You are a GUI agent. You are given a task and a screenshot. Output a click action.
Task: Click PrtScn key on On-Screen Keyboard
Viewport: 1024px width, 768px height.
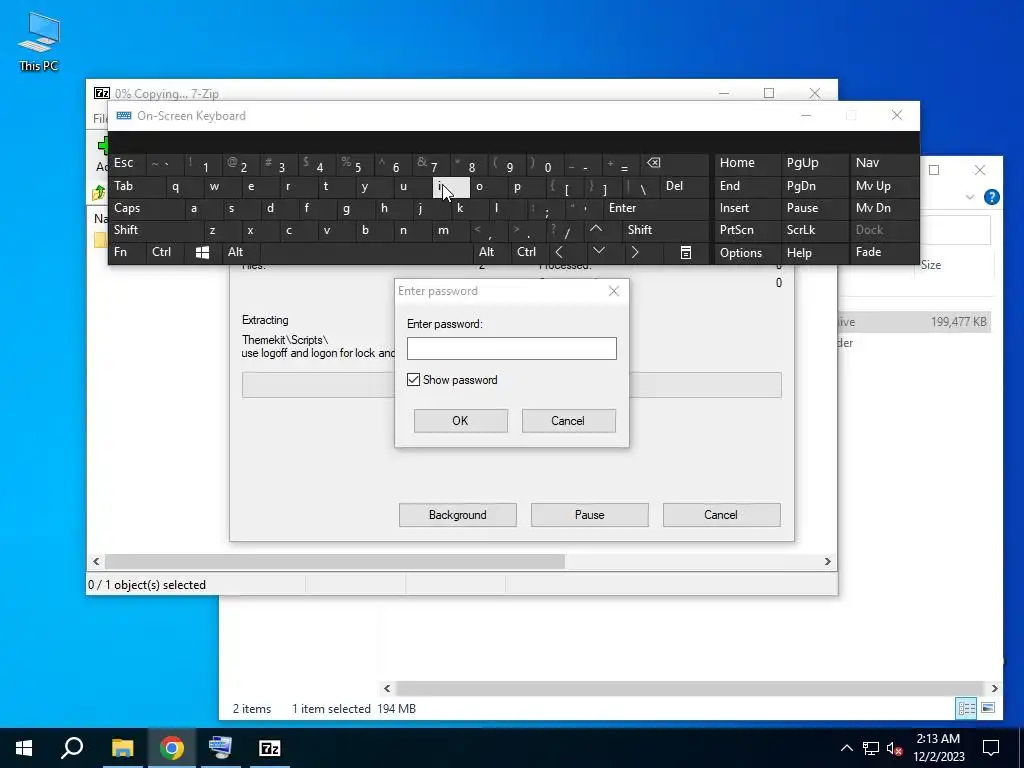pos(747,230)
